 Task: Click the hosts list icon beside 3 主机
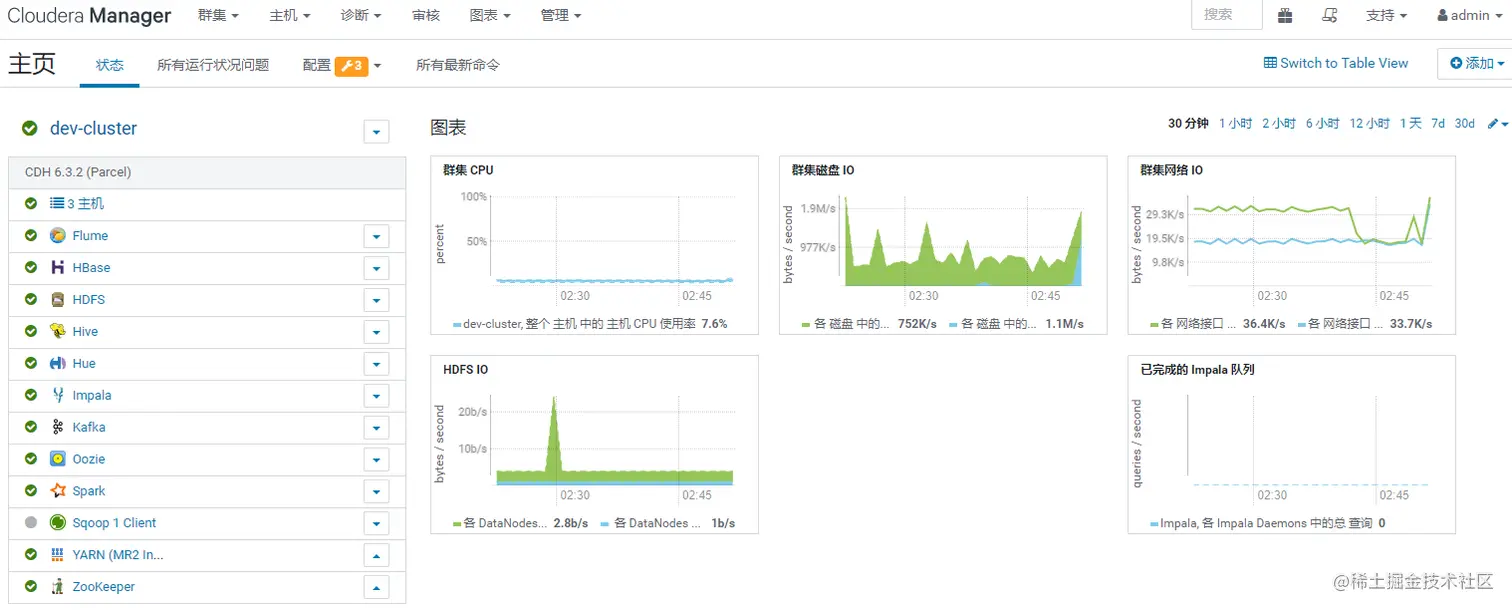point(57,204)
